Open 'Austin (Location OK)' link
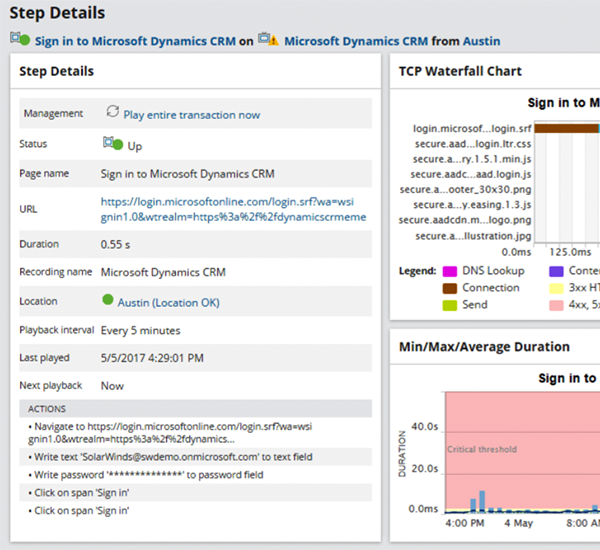 click(x=168, y=303)
